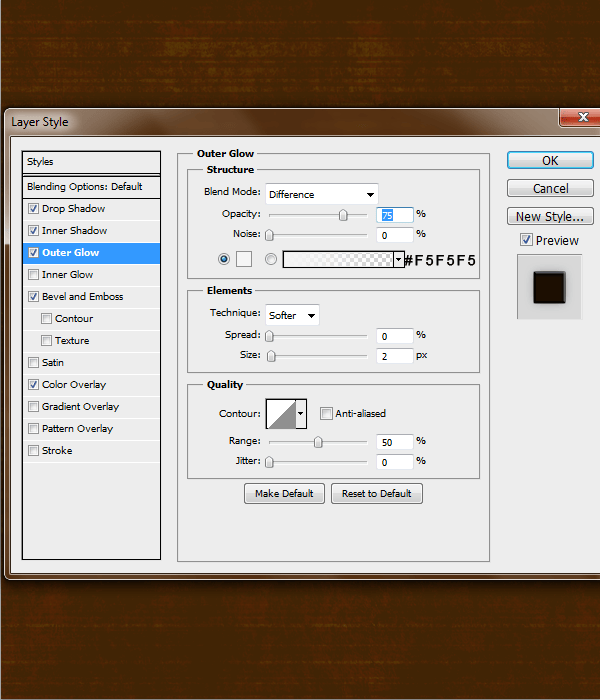Enable the Texture sub-option checkbox
This screenshot has height=700, width=600.
(46, 341)
